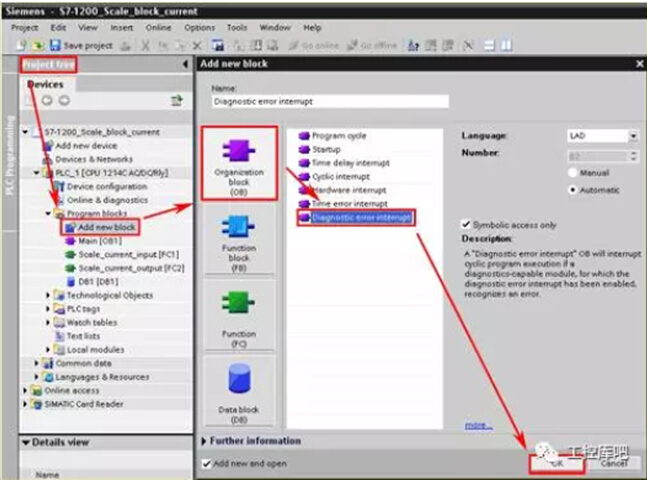Toggle Add new and open checkbox
Image resolution: width=647 pixels, height=480 pixels.
click(x=207, y=464)
